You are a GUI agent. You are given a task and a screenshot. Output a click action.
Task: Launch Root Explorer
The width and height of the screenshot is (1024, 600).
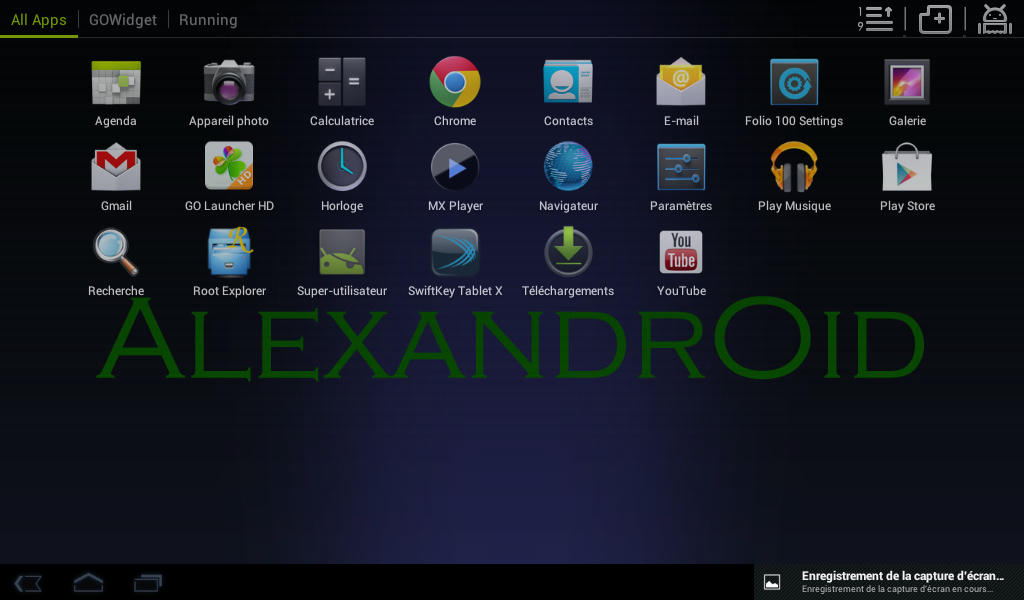pos(229,261)
